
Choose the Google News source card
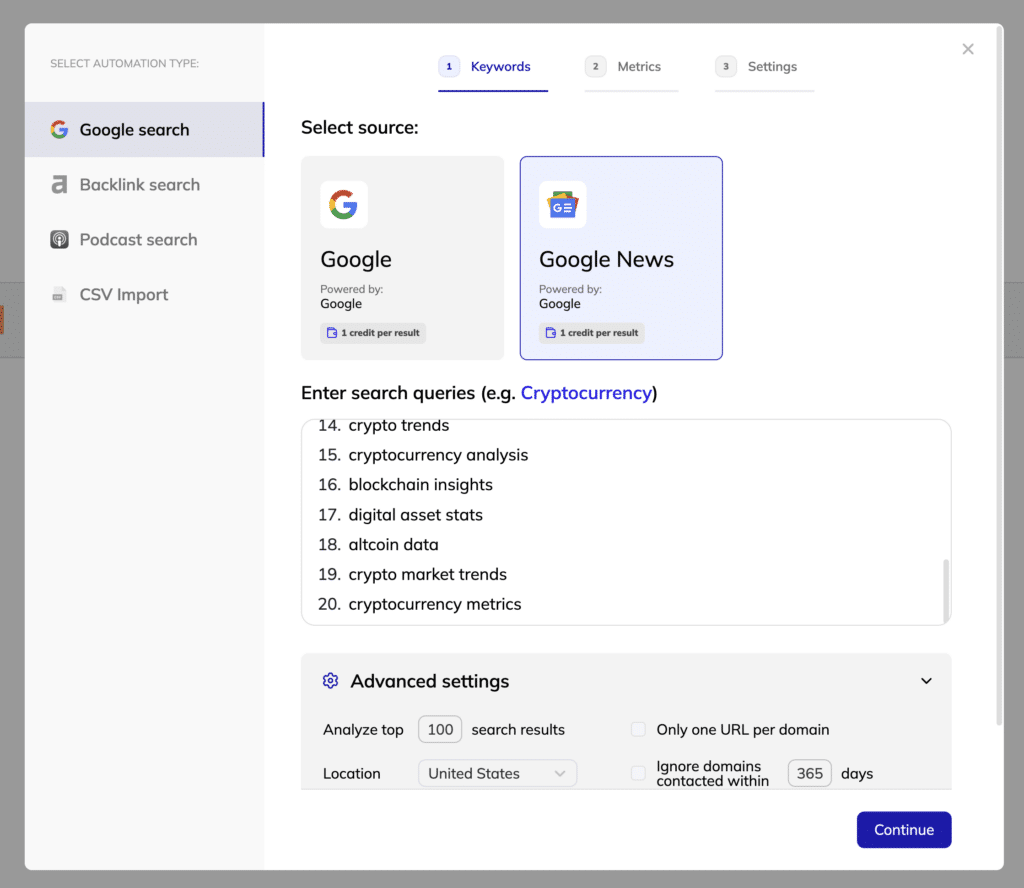(x=621, y=258)
